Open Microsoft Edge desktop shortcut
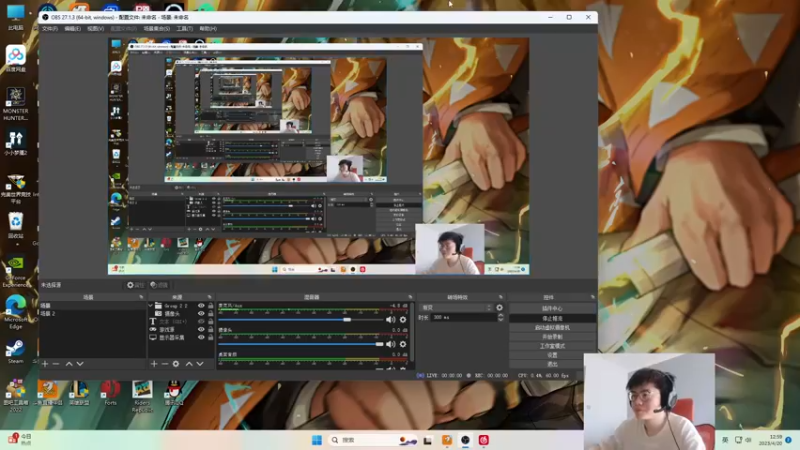This screenshot has width=800, height=450. [x=15, y=312]
